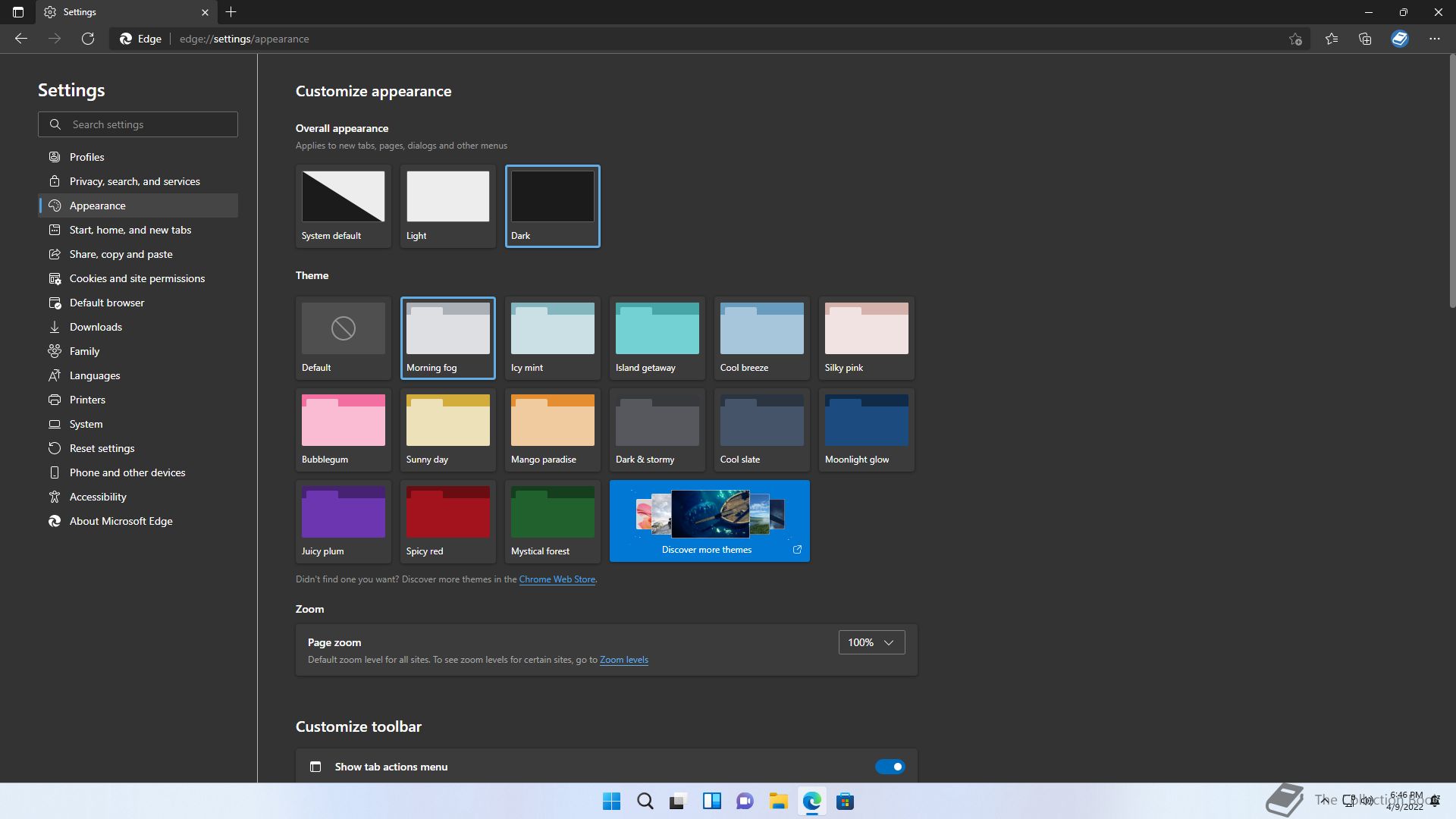
Task: Open the tab actions menu icon
Action: [18, 12]
